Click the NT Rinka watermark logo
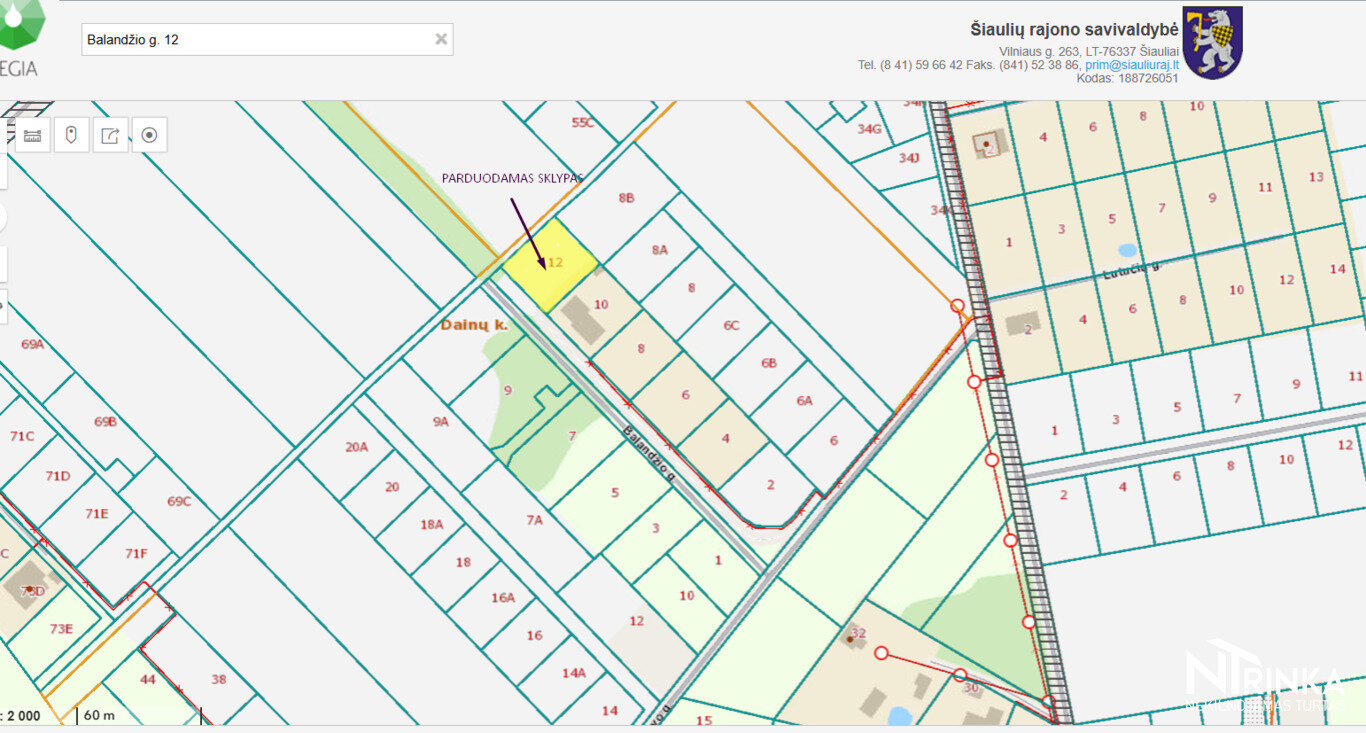The height and width of the screenshot is (733, 1366). (x=1264, y=676)
